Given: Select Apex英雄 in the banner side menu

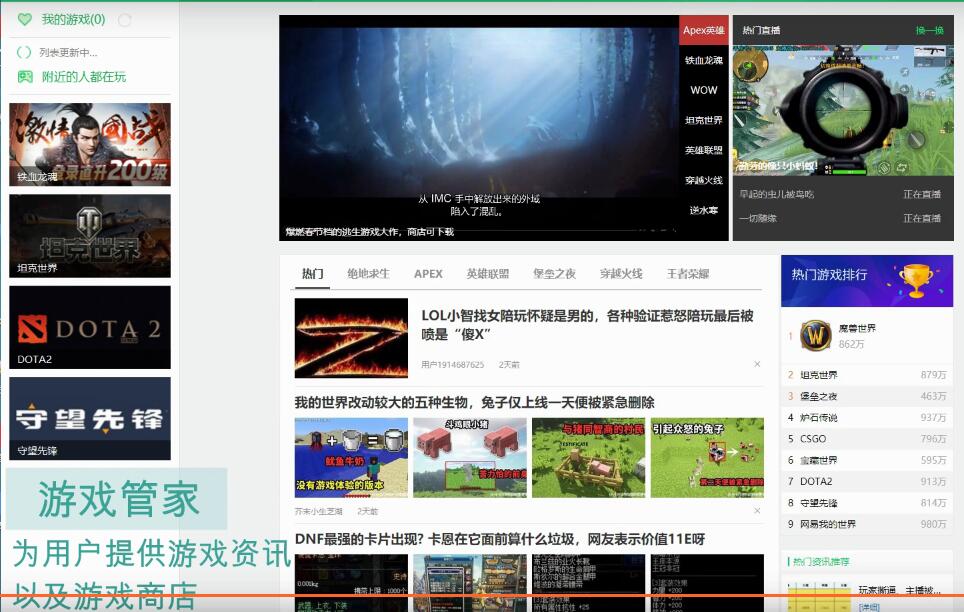Looking at the screenshot, I should (703, 31).
